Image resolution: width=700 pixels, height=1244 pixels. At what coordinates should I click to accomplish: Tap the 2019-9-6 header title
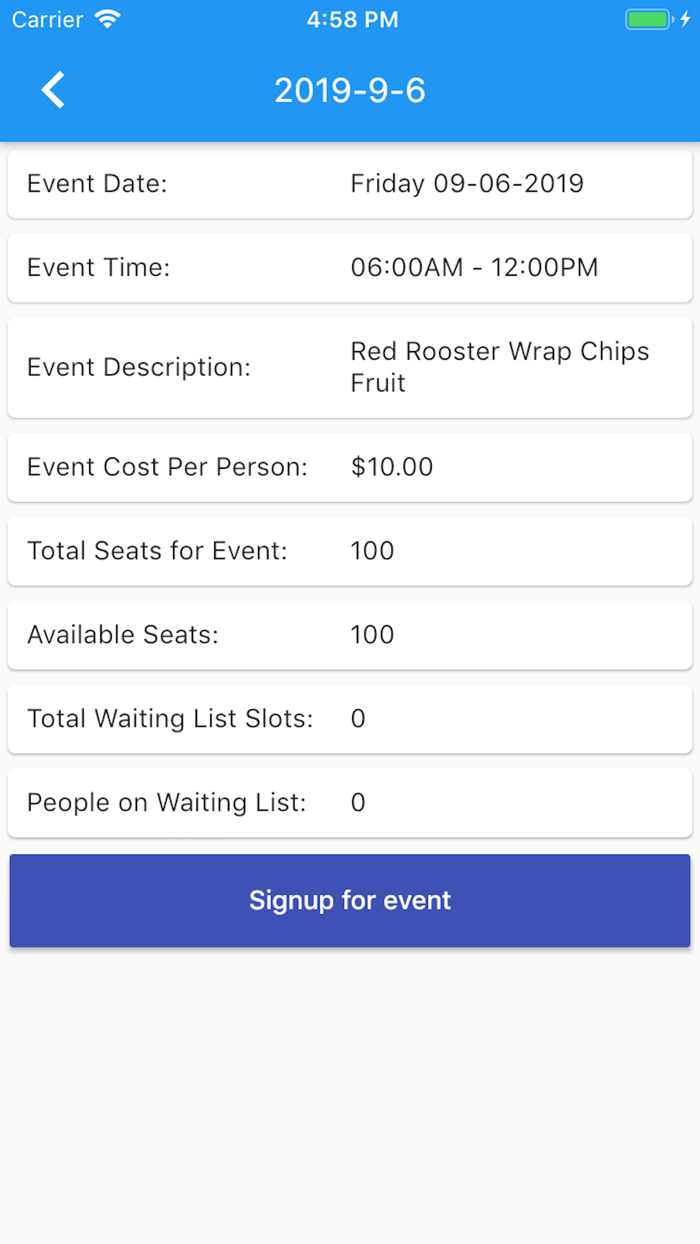pos(350,91)
